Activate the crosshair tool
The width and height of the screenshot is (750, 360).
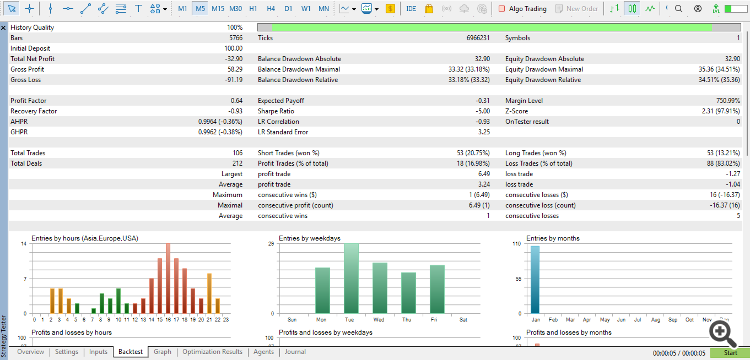(x=30, y=8)
